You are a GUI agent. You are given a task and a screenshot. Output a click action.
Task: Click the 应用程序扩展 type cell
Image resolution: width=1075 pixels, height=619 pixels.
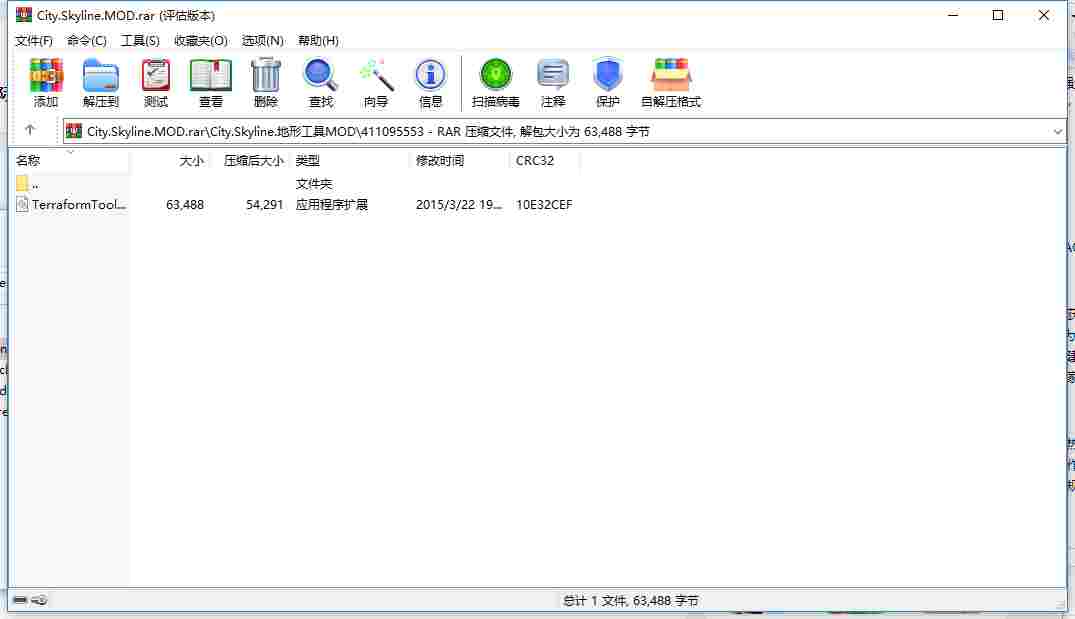pyautogui.click(x=332, y=204)
